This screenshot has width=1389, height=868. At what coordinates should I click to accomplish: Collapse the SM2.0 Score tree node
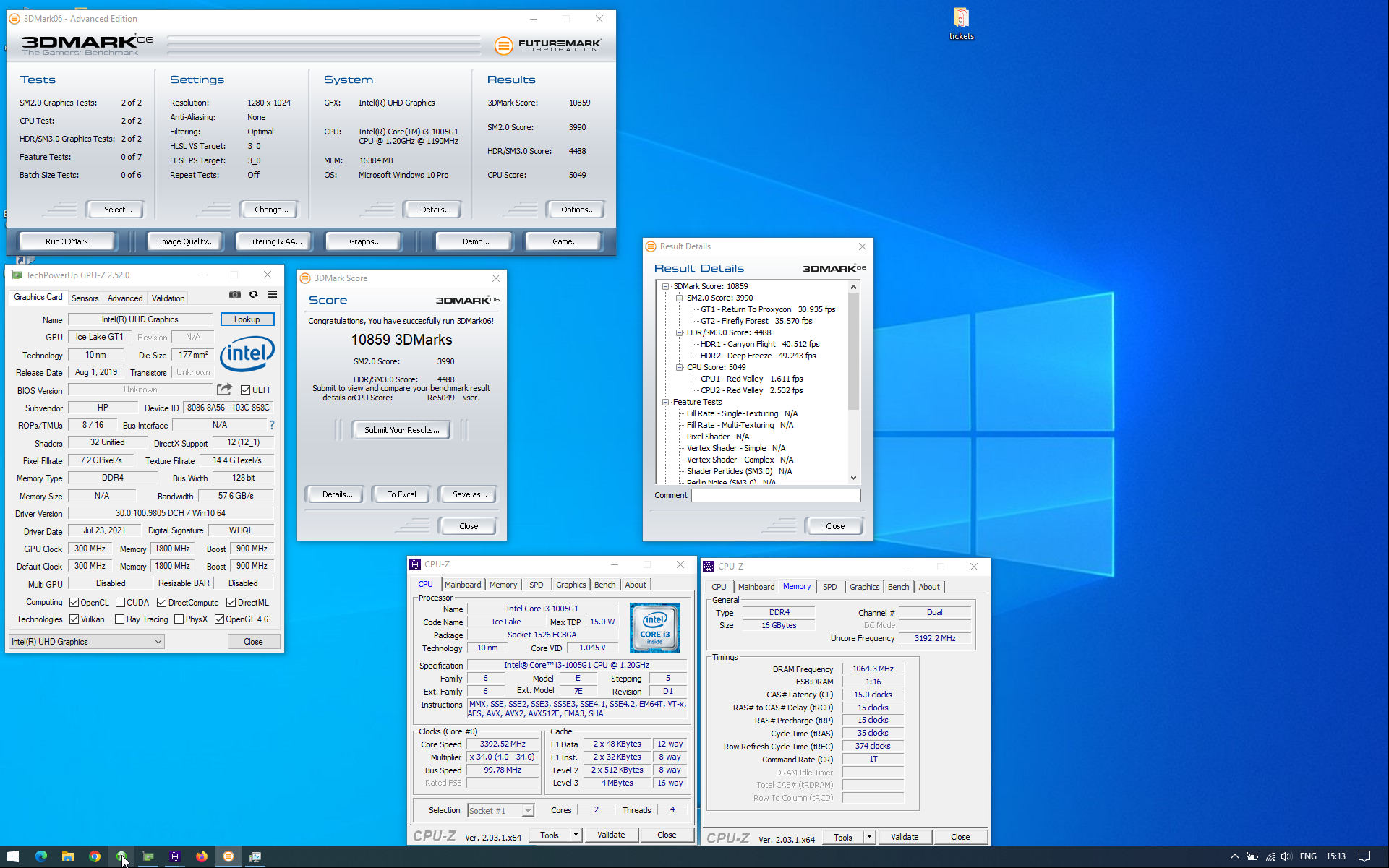click(x=680, y=298)
